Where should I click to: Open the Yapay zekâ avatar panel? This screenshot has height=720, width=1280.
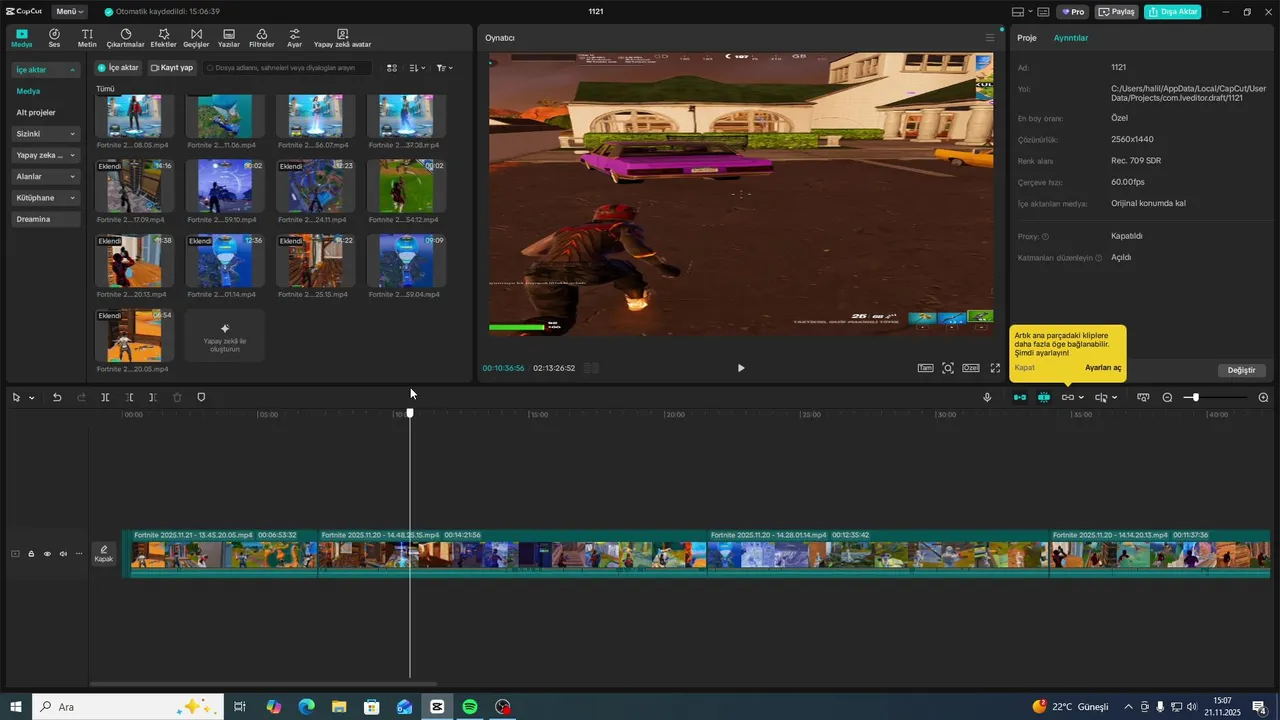342,38
